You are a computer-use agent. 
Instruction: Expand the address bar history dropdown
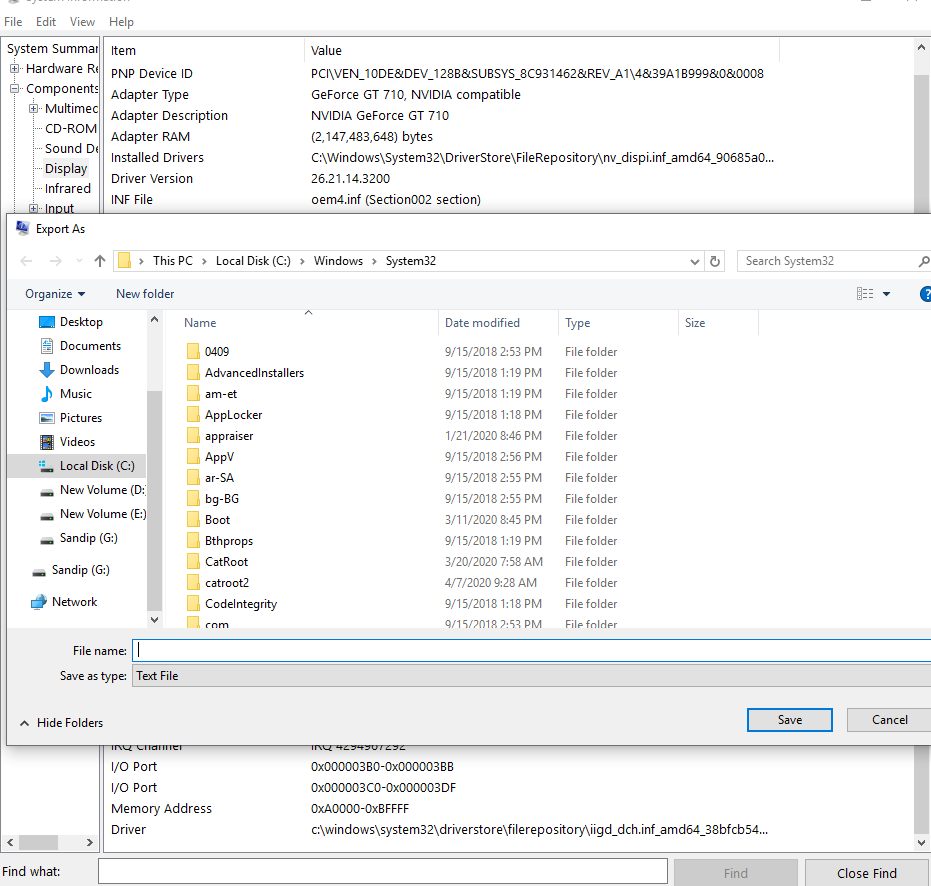[x=696, y=261]
